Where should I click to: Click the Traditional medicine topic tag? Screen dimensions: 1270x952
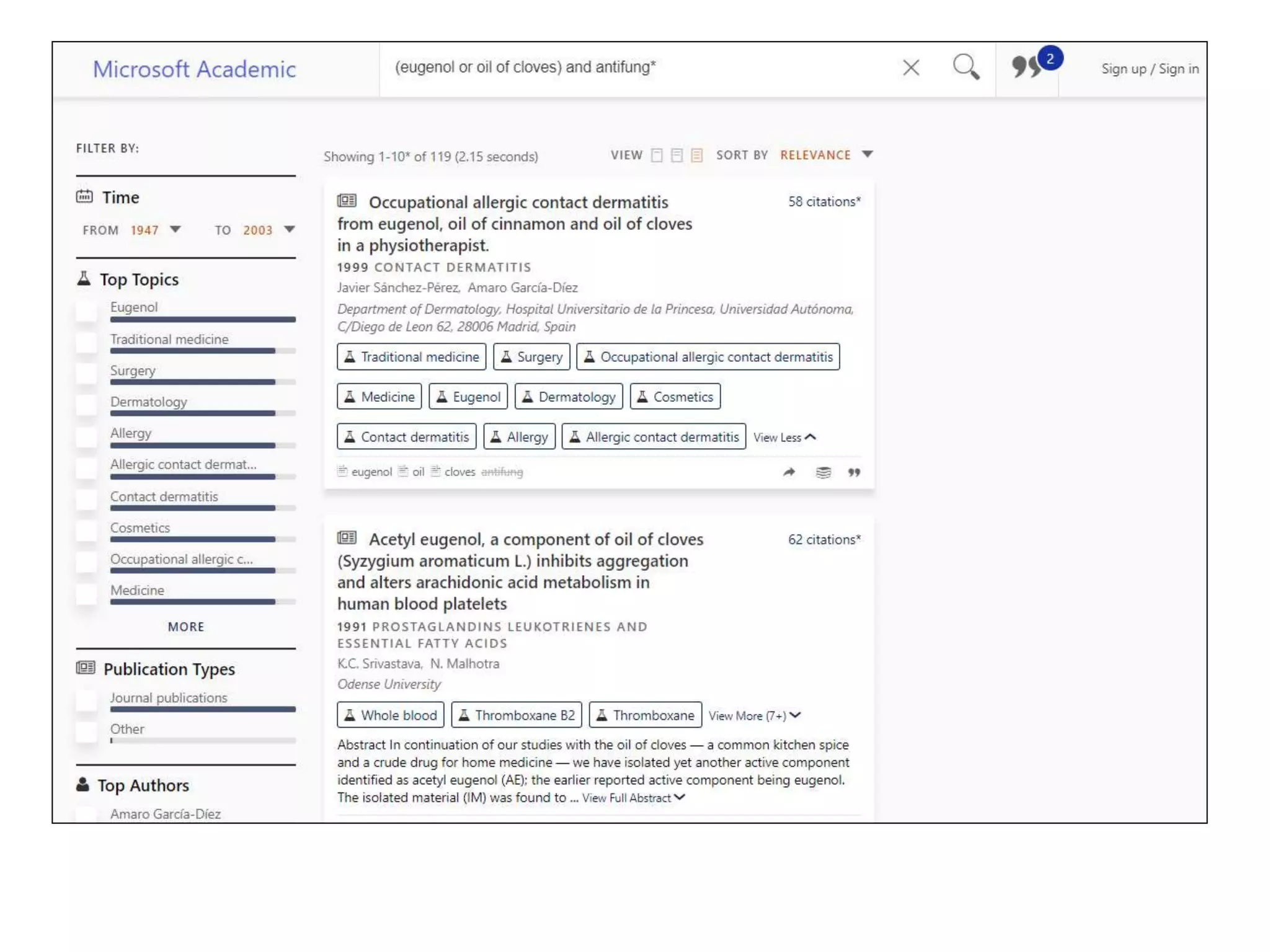[x=412, y=357]
